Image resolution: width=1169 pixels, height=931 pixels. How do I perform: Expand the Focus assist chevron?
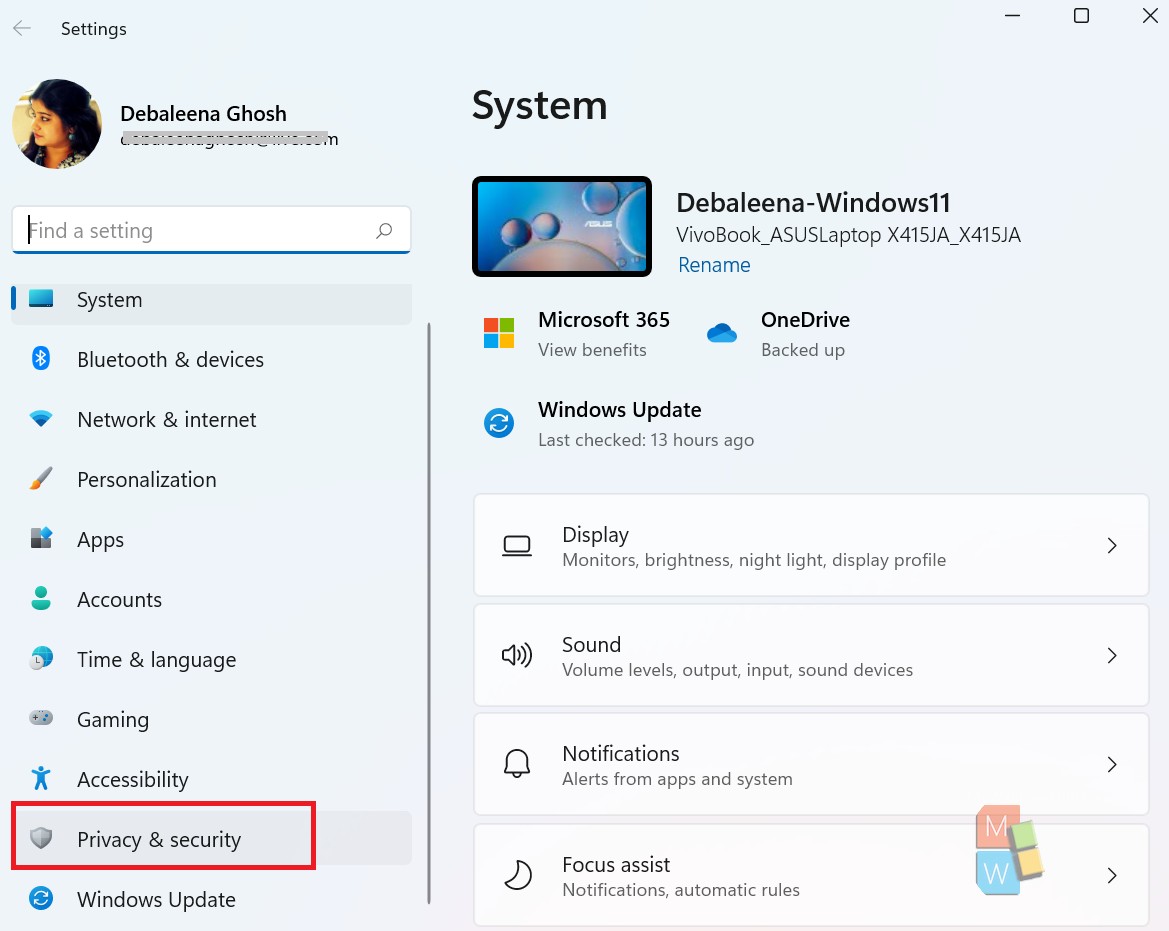tap(1112, 875)
